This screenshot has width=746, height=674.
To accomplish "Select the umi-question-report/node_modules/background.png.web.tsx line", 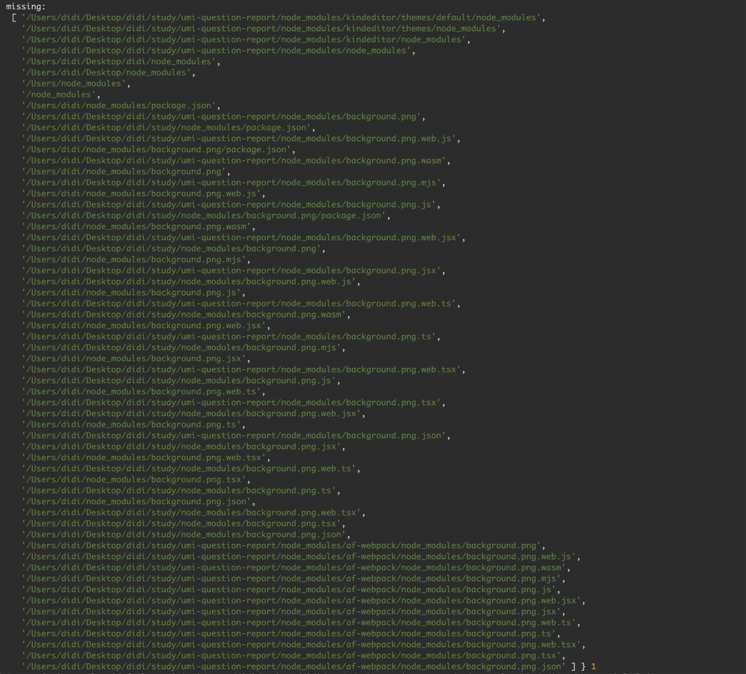I will (244, 370).
